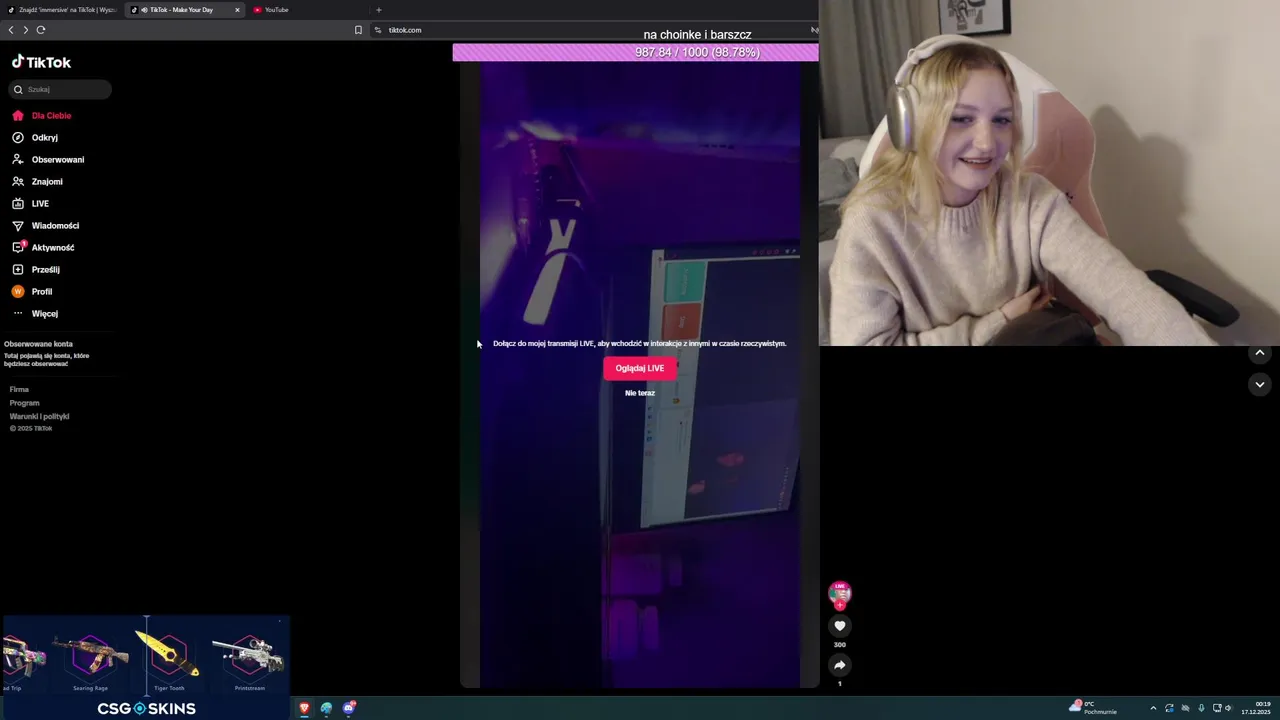Click the CSG-SKINS logo
1280x720 pixels.
click(146, 708)
